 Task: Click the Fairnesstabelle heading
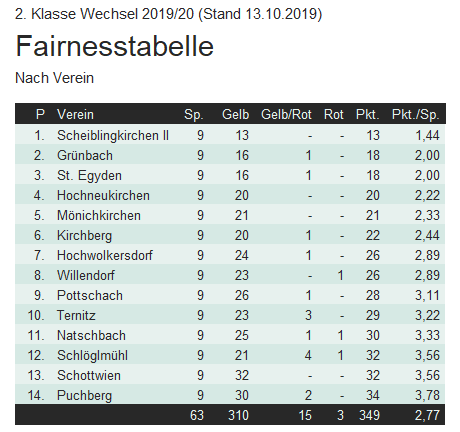coord(115,46)
